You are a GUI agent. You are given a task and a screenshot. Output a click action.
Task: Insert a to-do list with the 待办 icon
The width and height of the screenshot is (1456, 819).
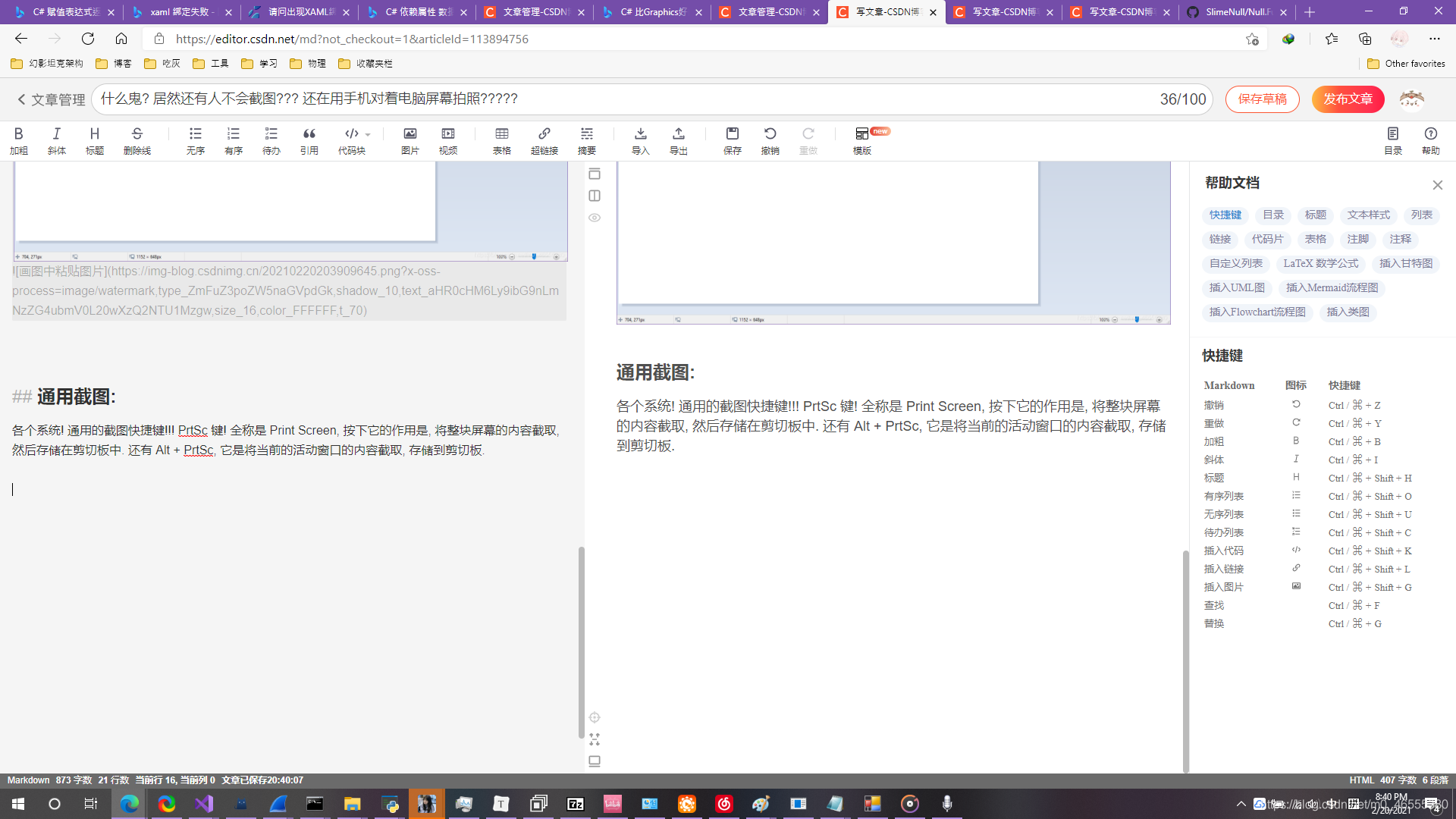click(271, 141)
